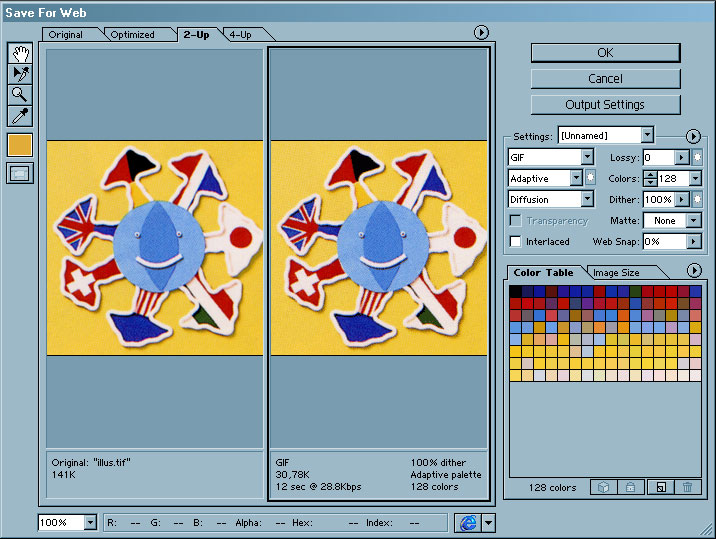Open the zoom level 100% dropdown
716x539 pixels.
(x=67, y=523)
